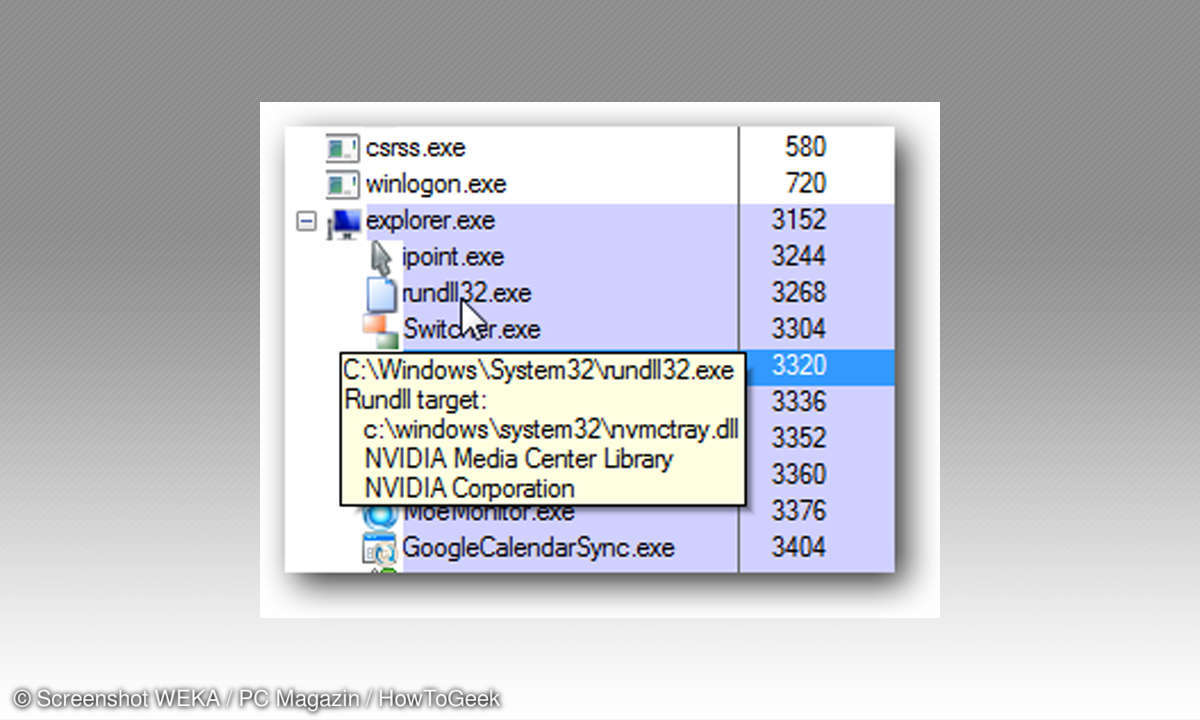The width and height of the screenshot is (1200, 720).
Task: Select the winlogon.exe process name
Action: pos(436,184)
